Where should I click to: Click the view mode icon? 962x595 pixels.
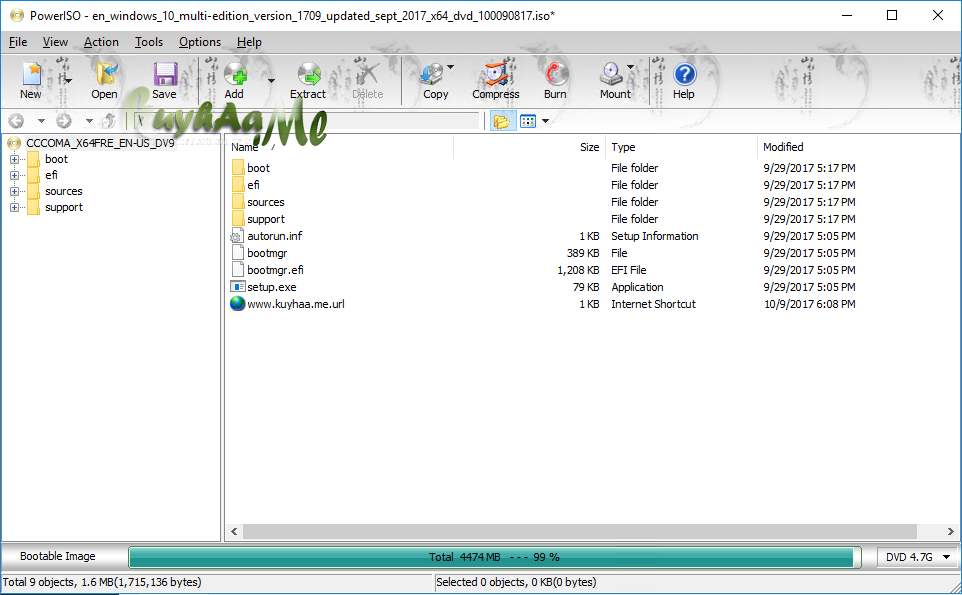click(x=528, y=121)
